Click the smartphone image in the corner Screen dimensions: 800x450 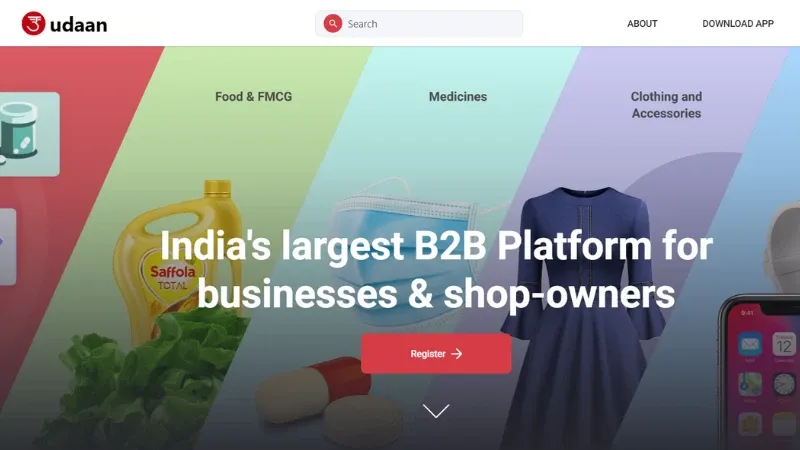point(760,373)
